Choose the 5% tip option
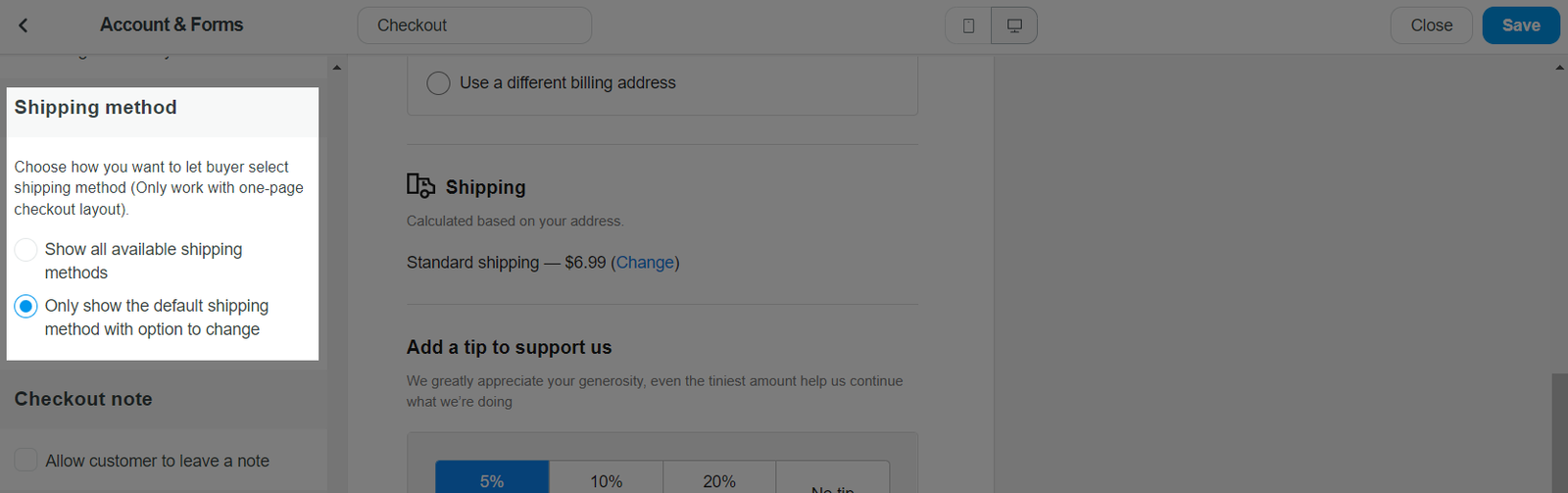 [x=492, y=480]
